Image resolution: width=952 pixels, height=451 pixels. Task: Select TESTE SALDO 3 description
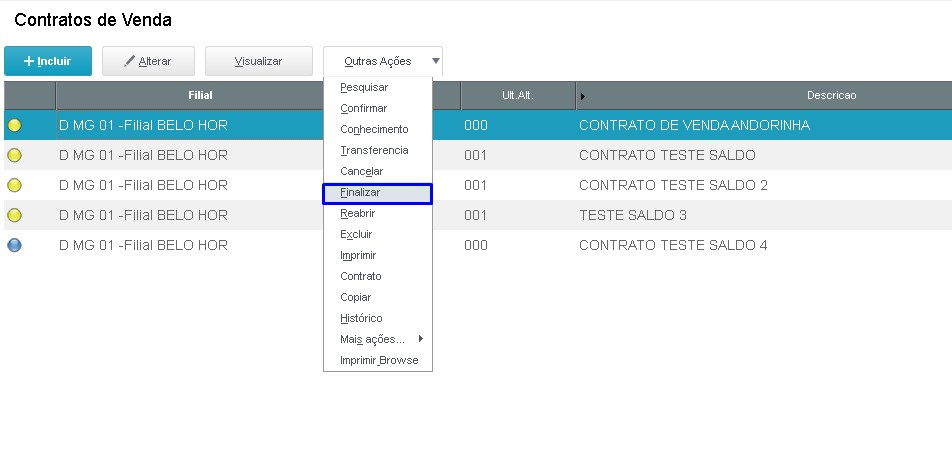point(633,215)
